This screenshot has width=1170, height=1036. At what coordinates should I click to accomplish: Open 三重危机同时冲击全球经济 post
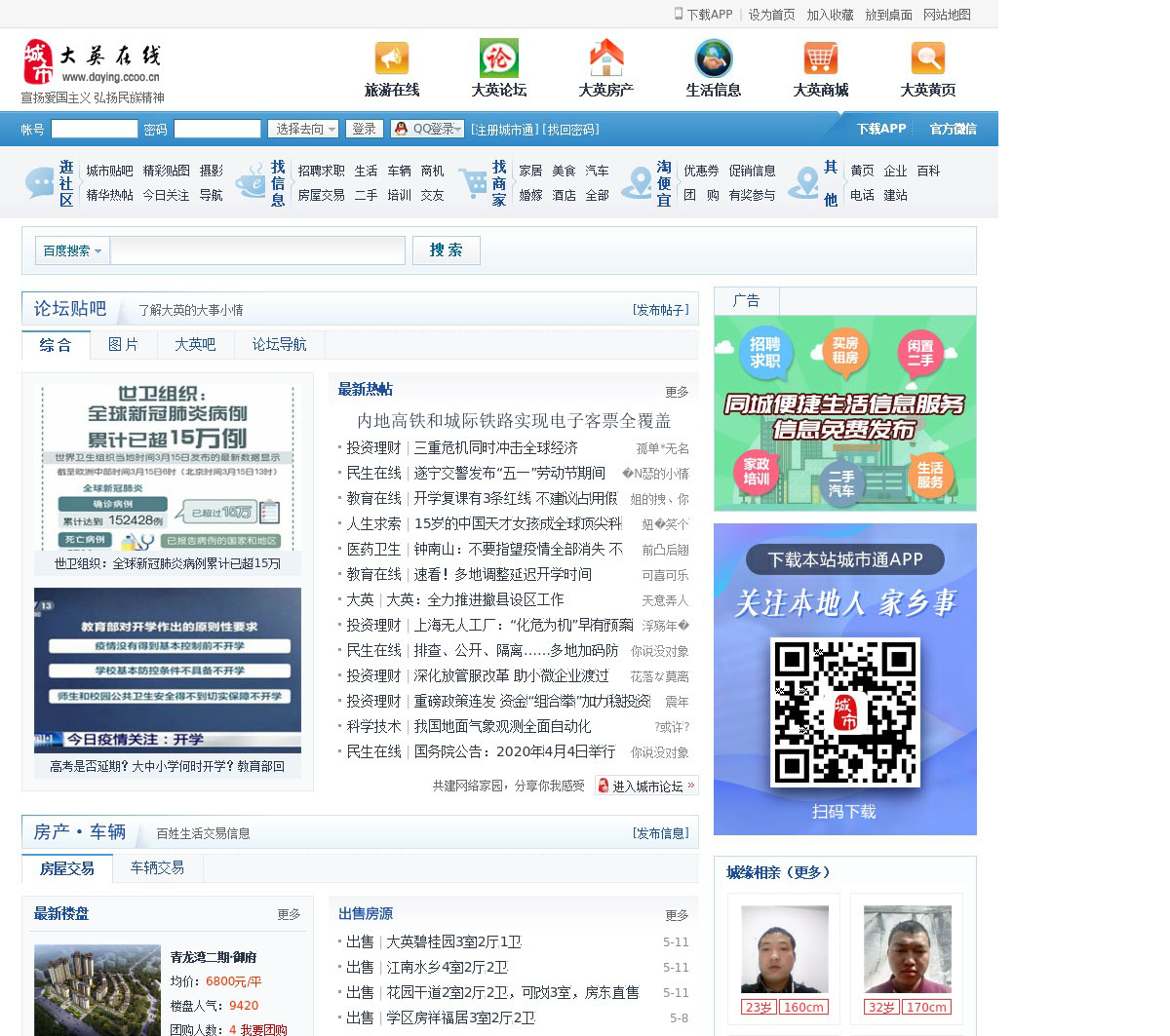(x=496, y=447)
